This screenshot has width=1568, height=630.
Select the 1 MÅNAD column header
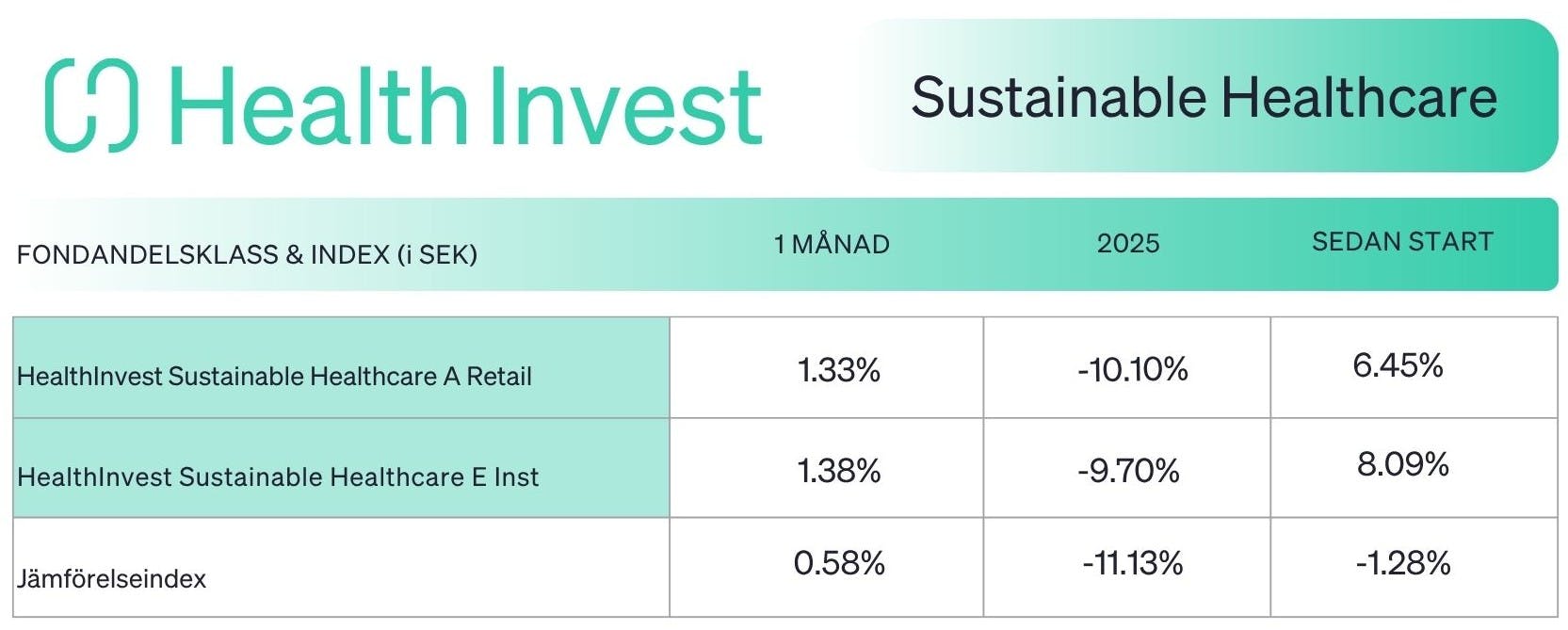(x=832, y=244)
